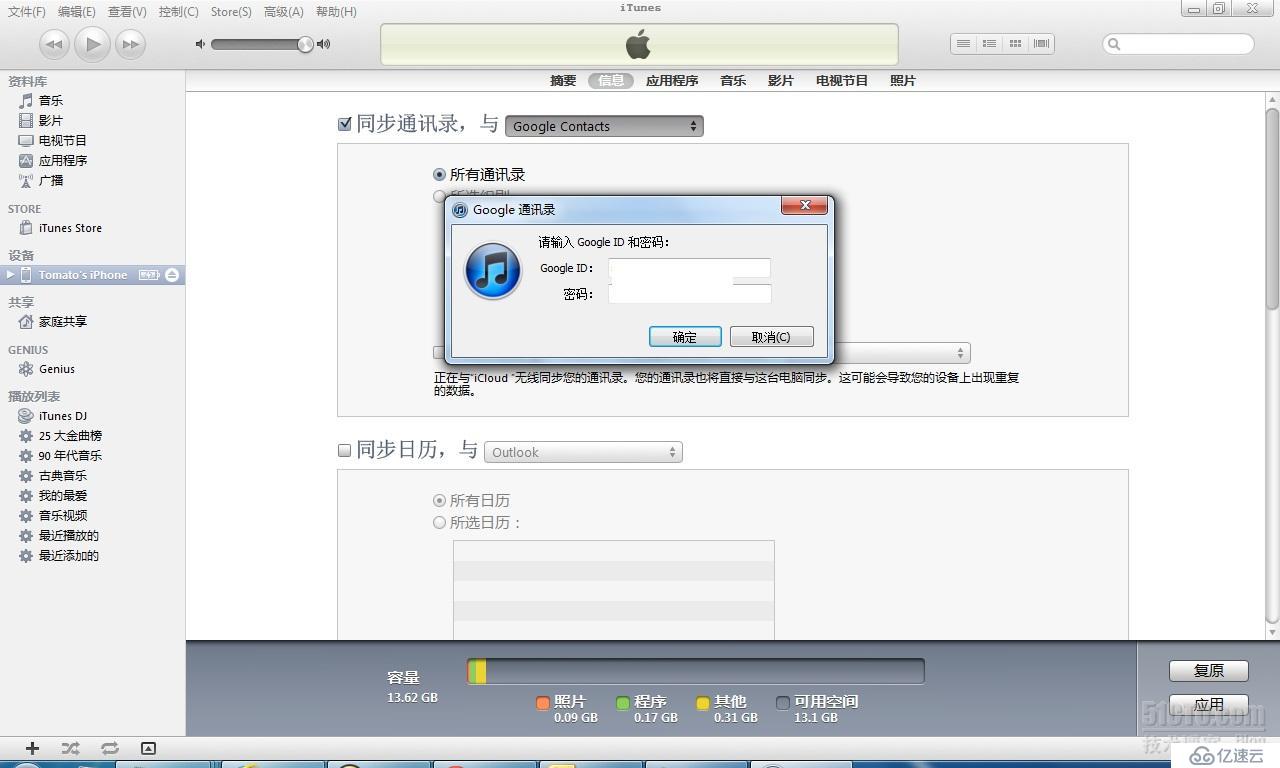Switch to 电视节目 tab
This screenshot has height=768, width=1280.
[x=842, y=81]
